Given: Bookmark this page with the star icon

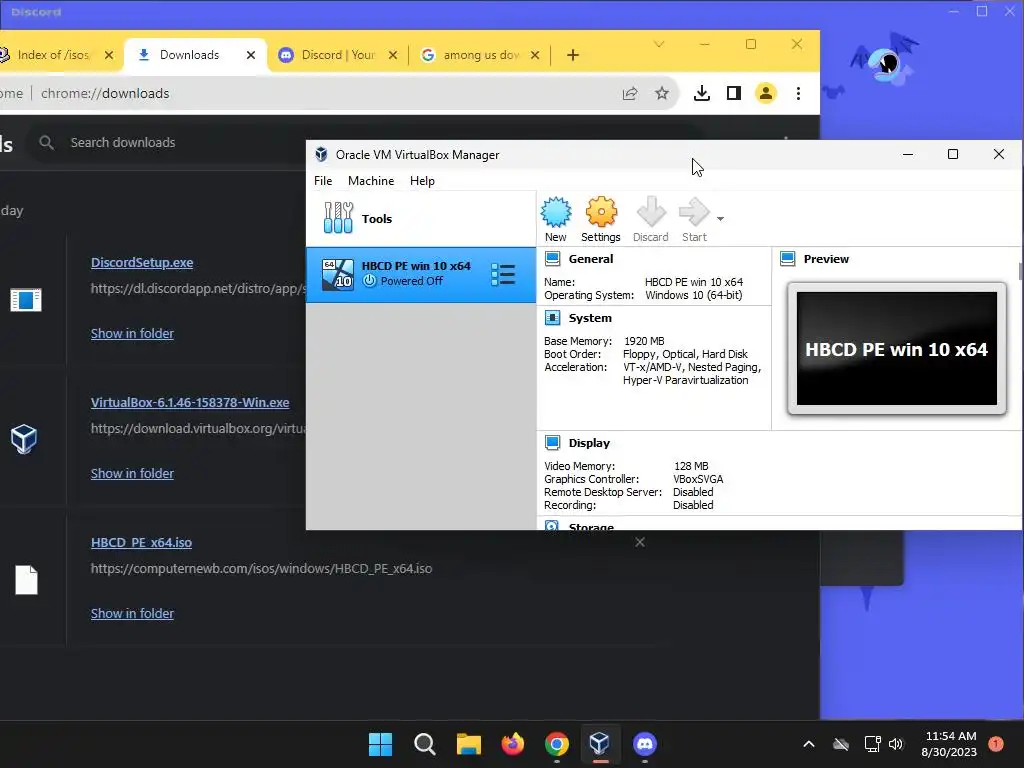Looking at the screenshot, I should point(662,93).
